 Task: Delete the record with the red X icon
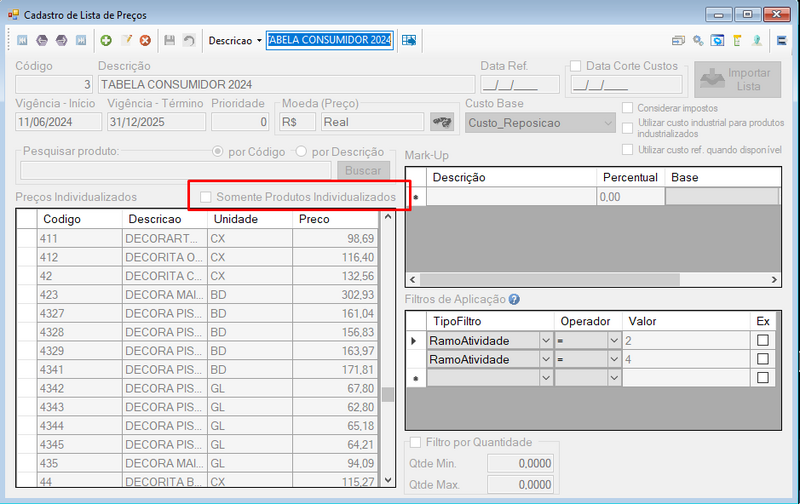point(145,40)
